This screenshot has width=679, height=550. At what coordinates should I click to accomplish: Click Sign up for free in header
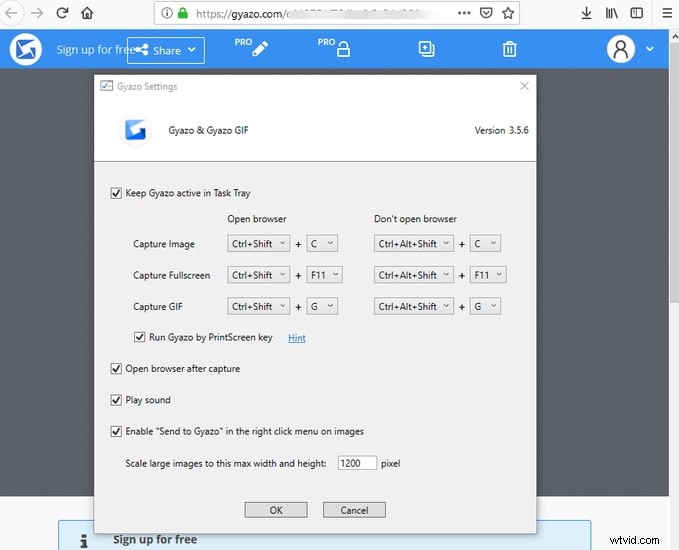pyautogui.click(x=95, y=49)
